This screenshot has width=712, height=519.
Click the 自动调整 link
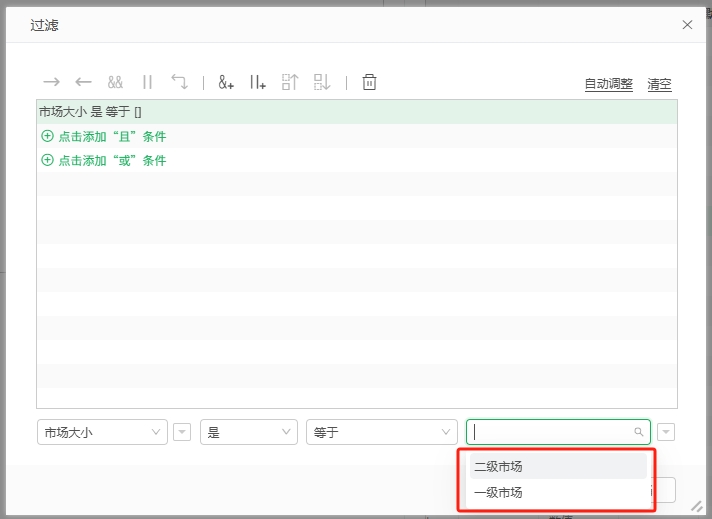pos(608,84)
